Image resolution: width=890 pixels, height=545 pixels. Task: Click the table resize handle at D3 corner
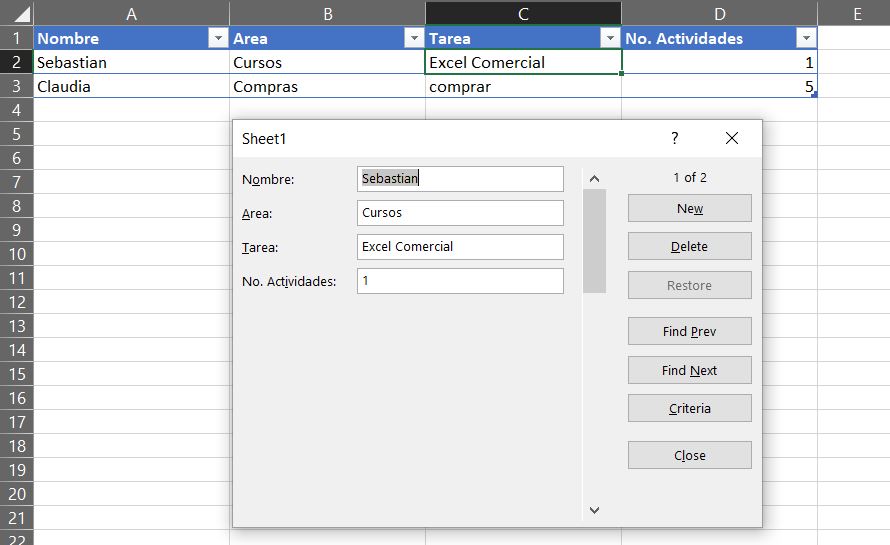click(x=815, y=95)
